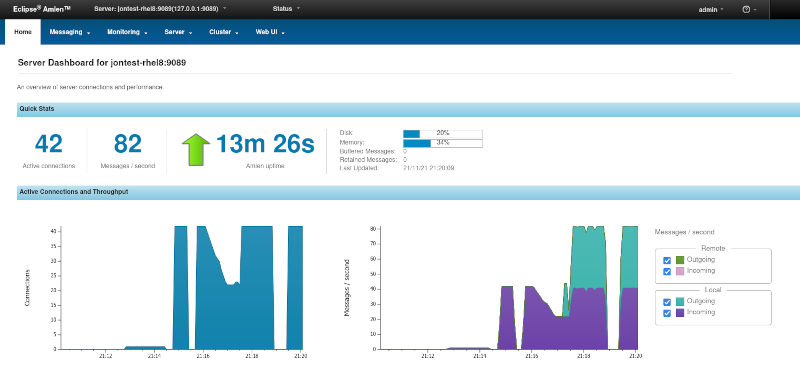The height and width of the screenshot is (385, 800).
Task: Click the green uptime arrow icon
Action: coord(196,149)
